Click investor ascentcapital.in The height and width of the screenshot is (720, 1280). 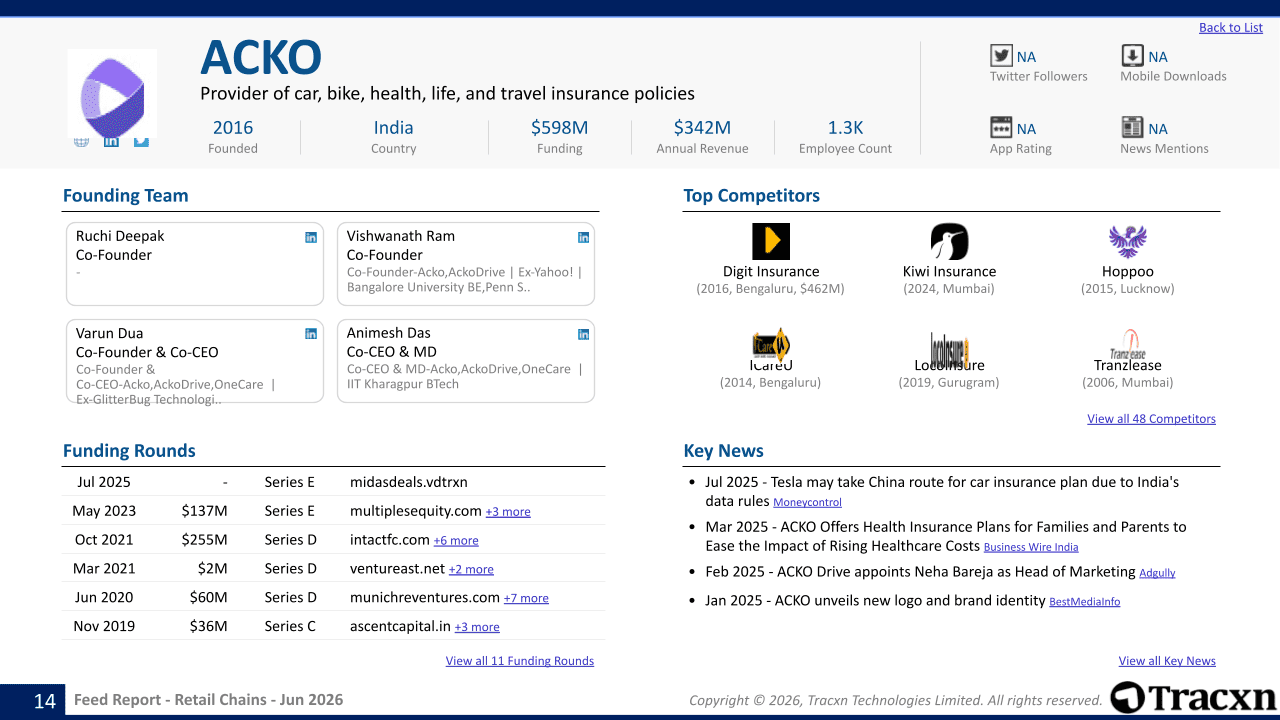tap(401, 627)
